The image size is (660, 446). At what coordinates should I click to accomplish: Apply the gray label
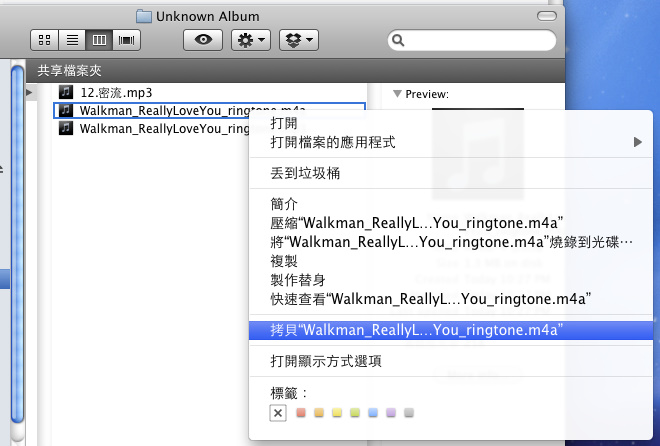coord(409,412)
